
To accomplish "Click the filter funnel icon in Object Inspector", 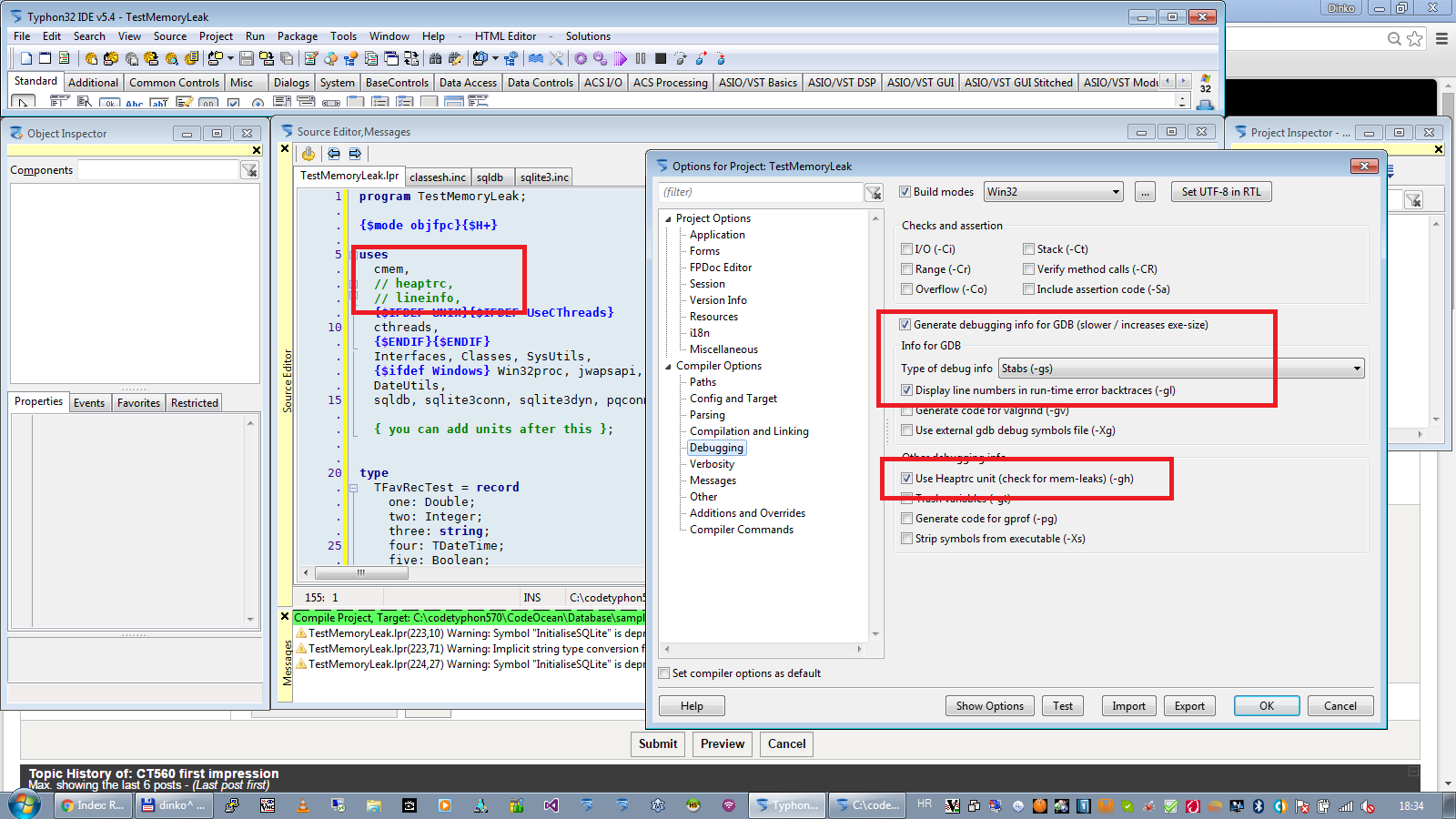I will [249, 170].
